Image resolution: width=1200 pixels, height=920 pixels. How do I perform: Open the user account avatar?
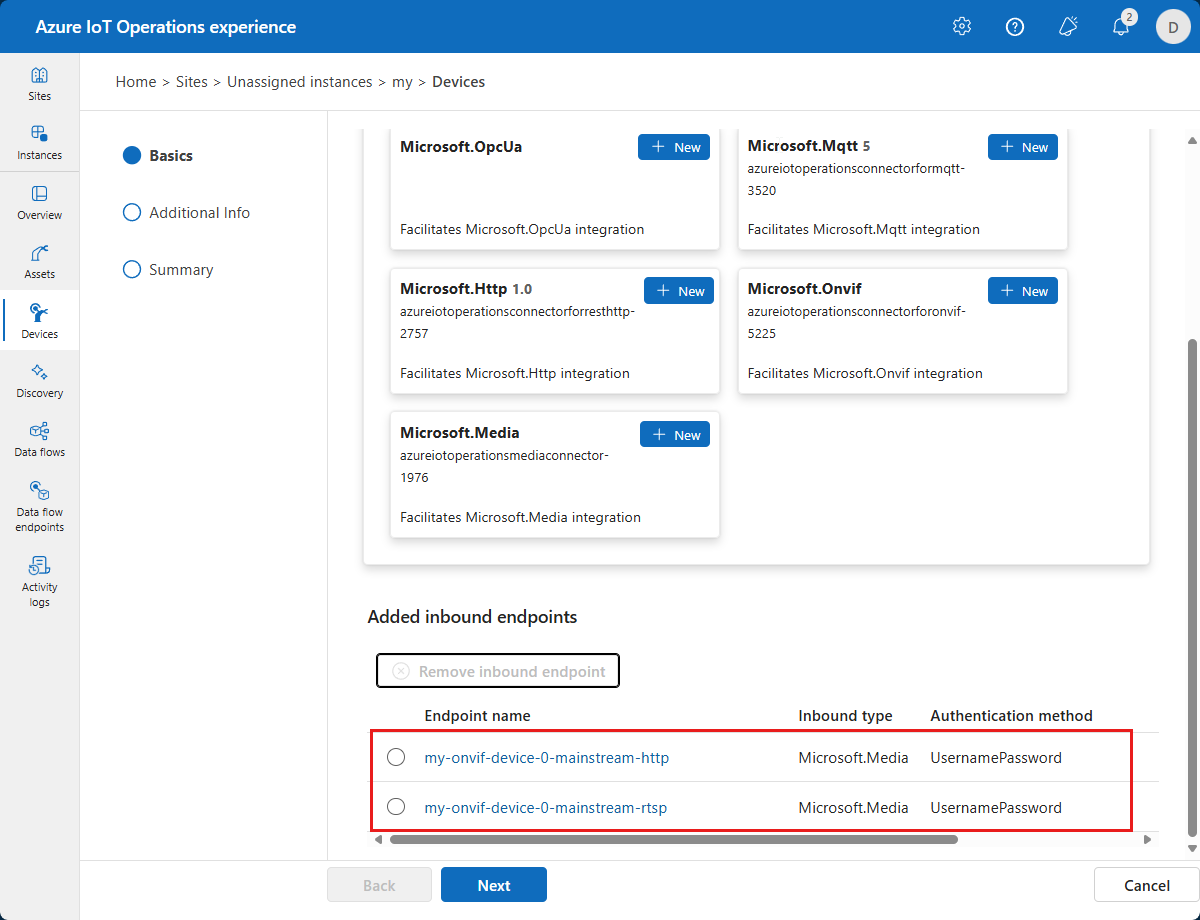[x=1173, y=27]
